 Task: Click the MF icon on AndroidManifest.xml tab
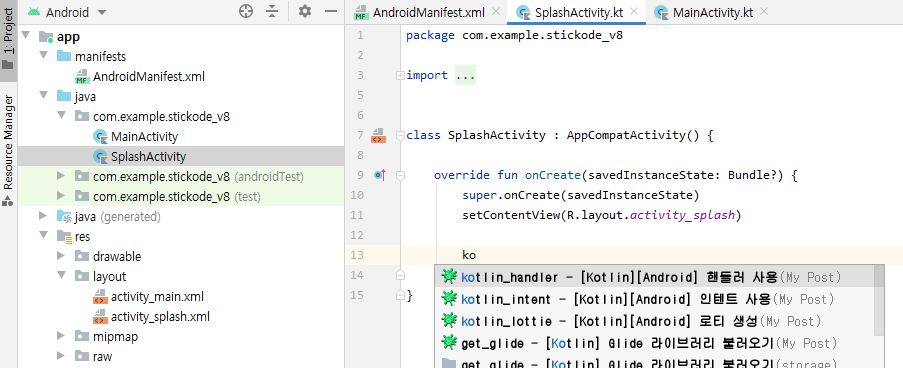pyautogui.click(x=361, y=12)
